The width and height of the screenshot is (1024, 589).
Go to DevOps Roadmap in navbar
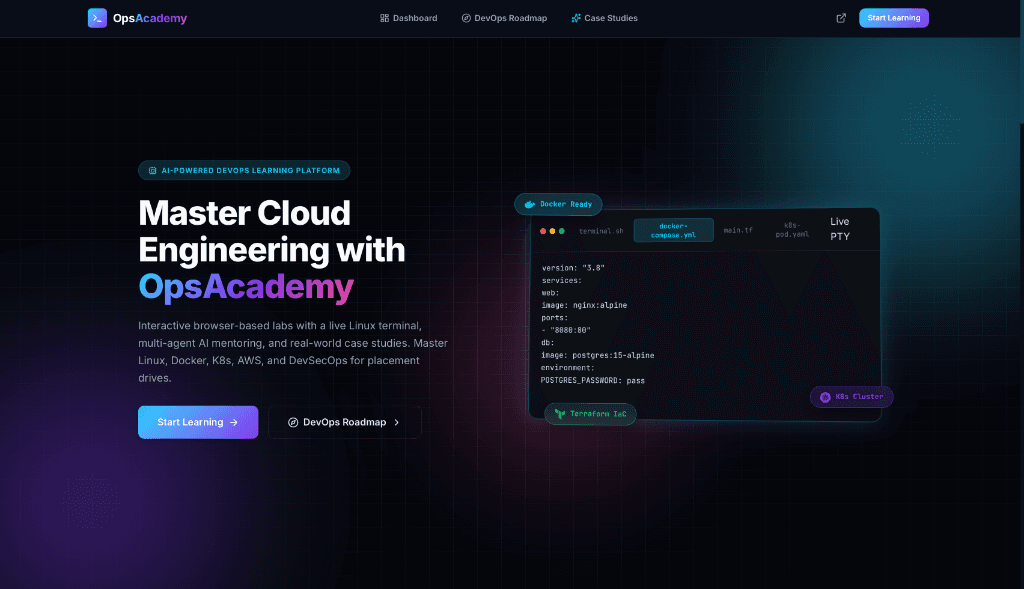[504, 18]
